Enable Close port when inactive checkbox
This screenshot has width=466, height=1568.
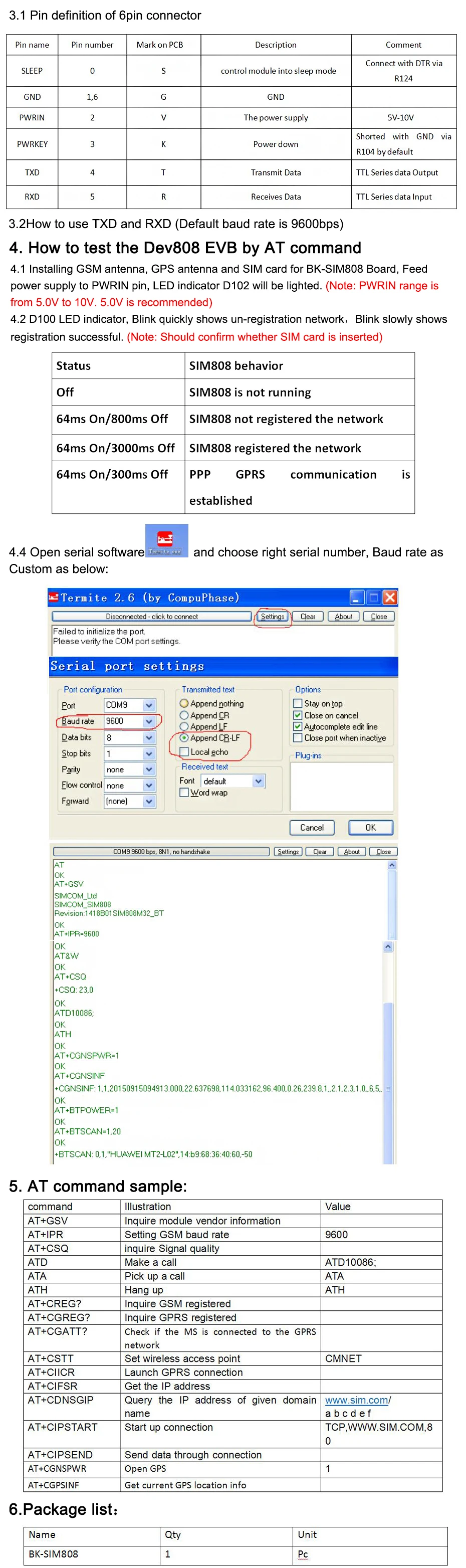(298, 737)
